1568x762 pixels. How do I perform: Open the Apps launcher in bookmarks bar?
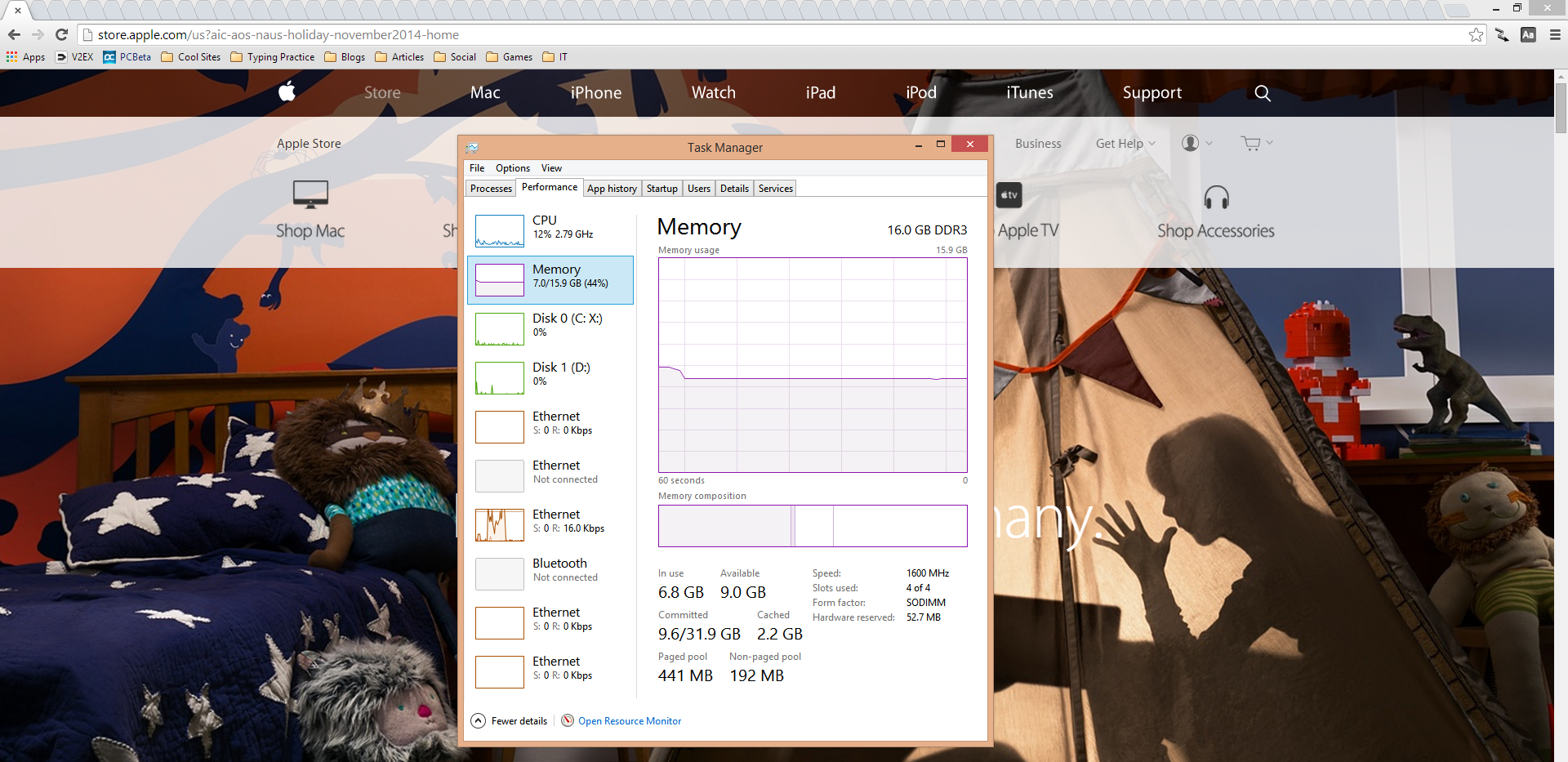click(x=25, y=57)
